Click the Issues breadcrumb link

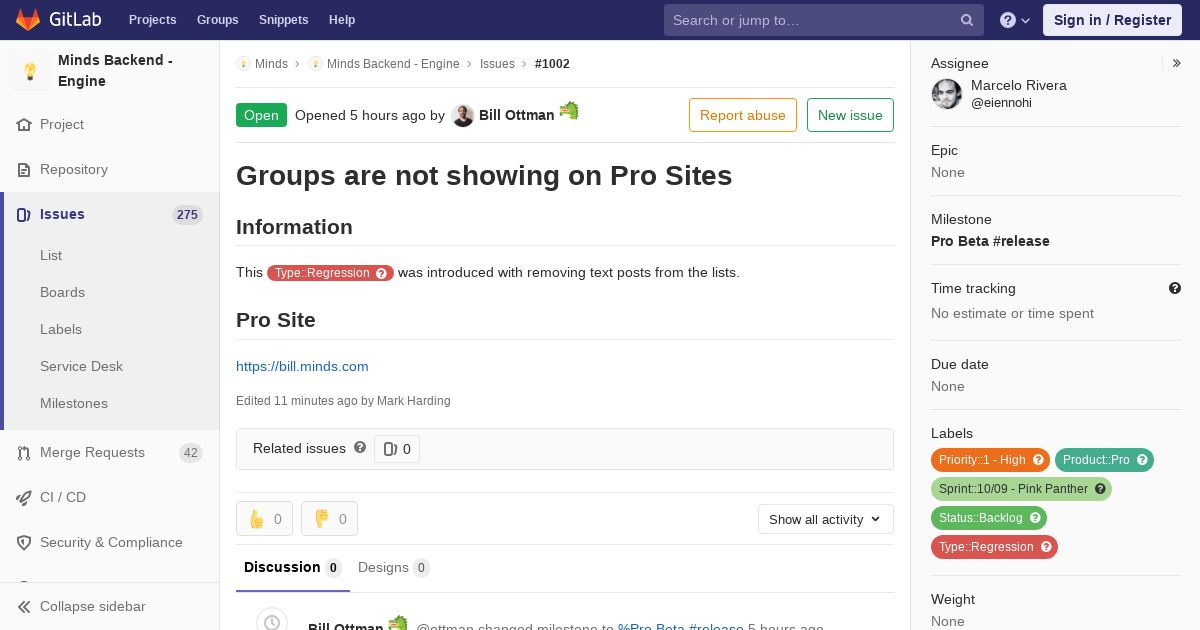(x=497, y=64)
